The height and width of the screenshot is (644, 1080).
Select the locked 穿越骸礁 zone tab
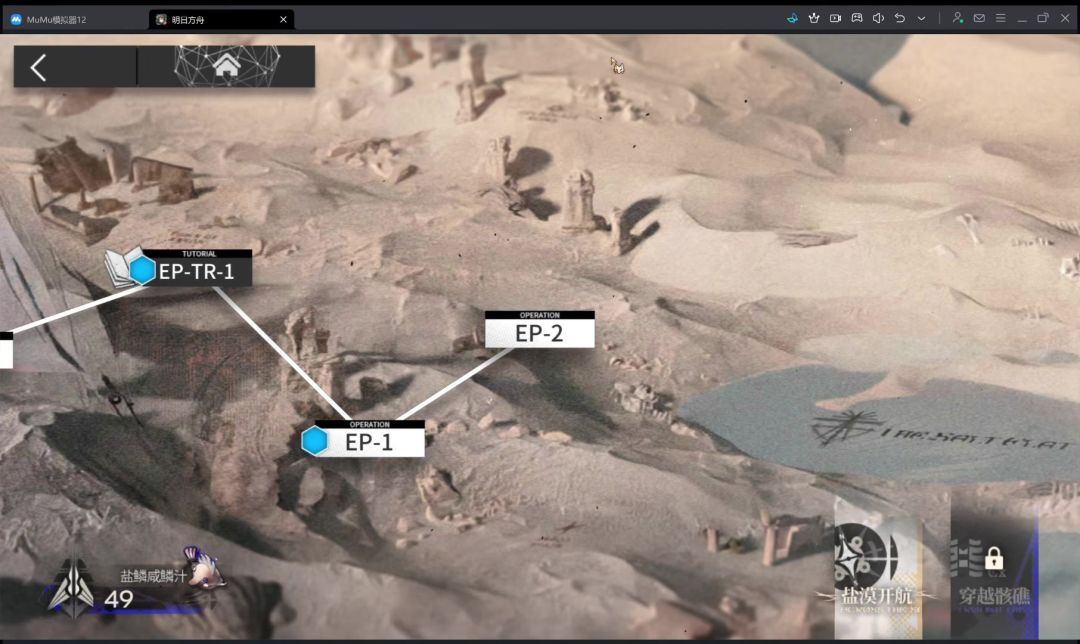994,570
